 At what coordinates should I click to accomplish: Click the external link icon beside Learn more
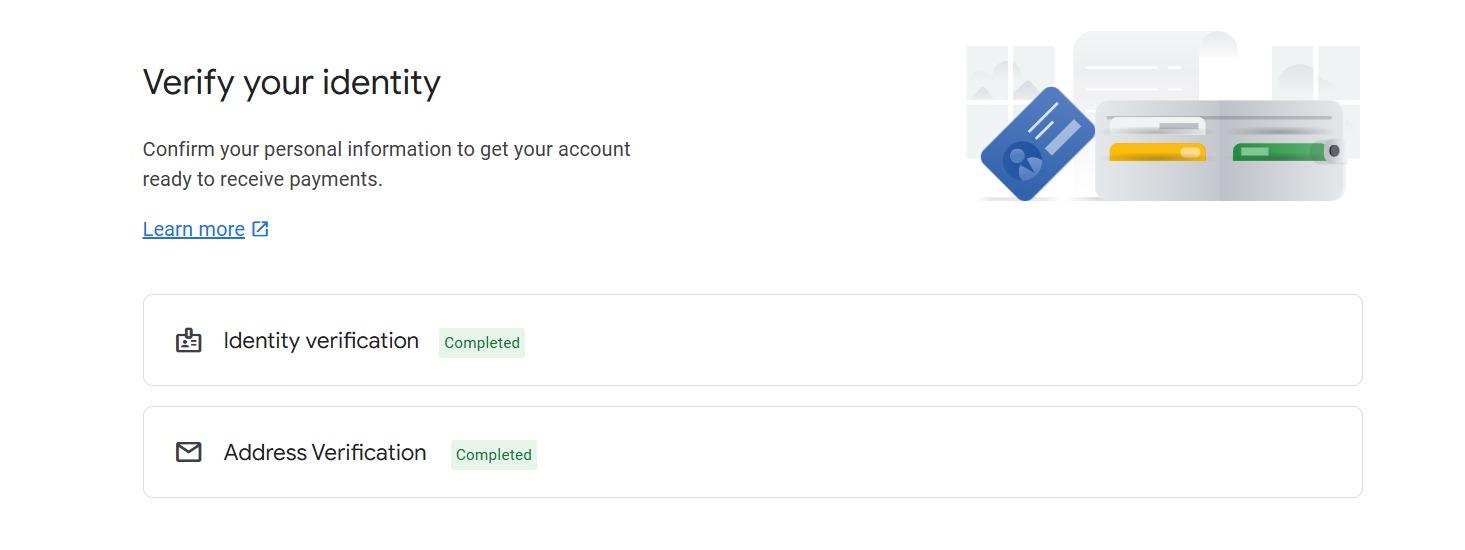click(x=260, y=229)
